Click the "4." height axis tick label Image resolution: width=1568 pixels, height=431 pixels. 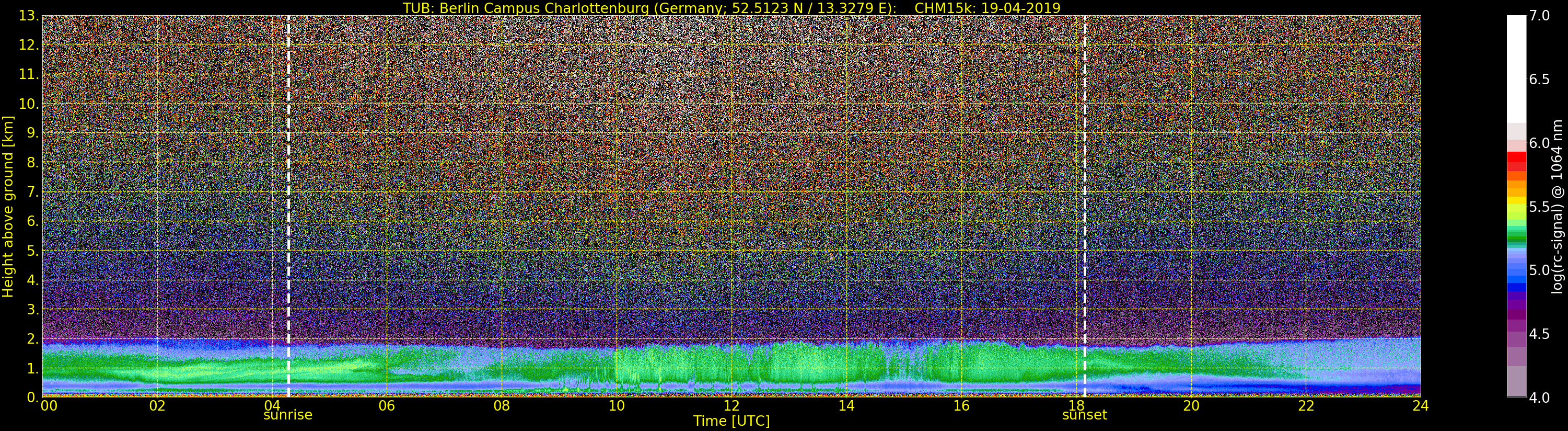tap(33, 280)
